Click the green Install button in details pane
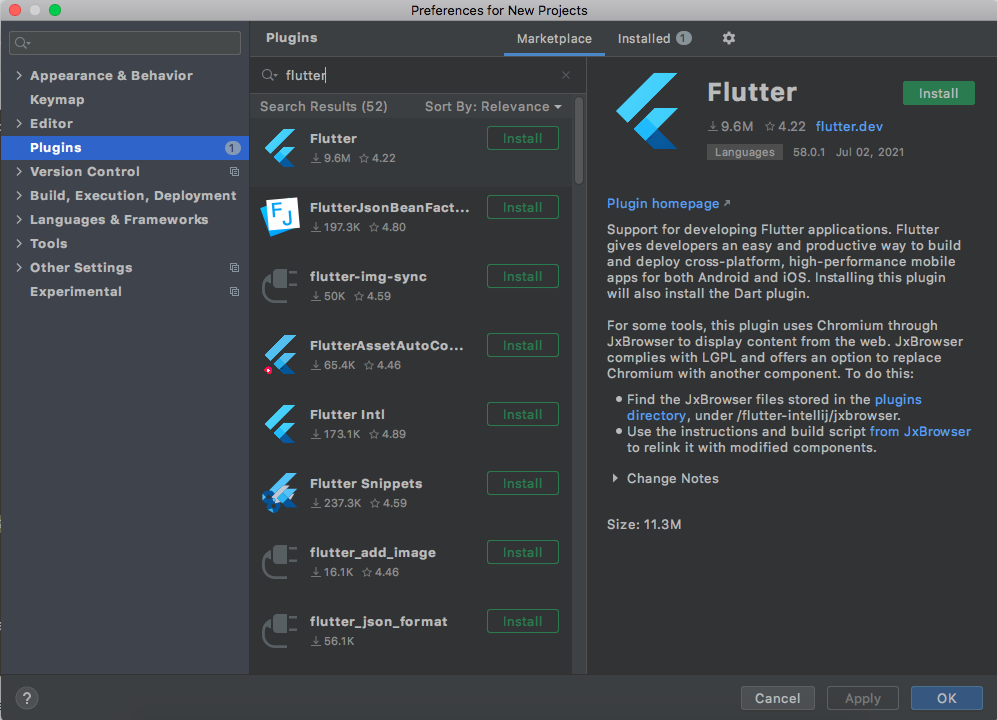 [939, 93]
